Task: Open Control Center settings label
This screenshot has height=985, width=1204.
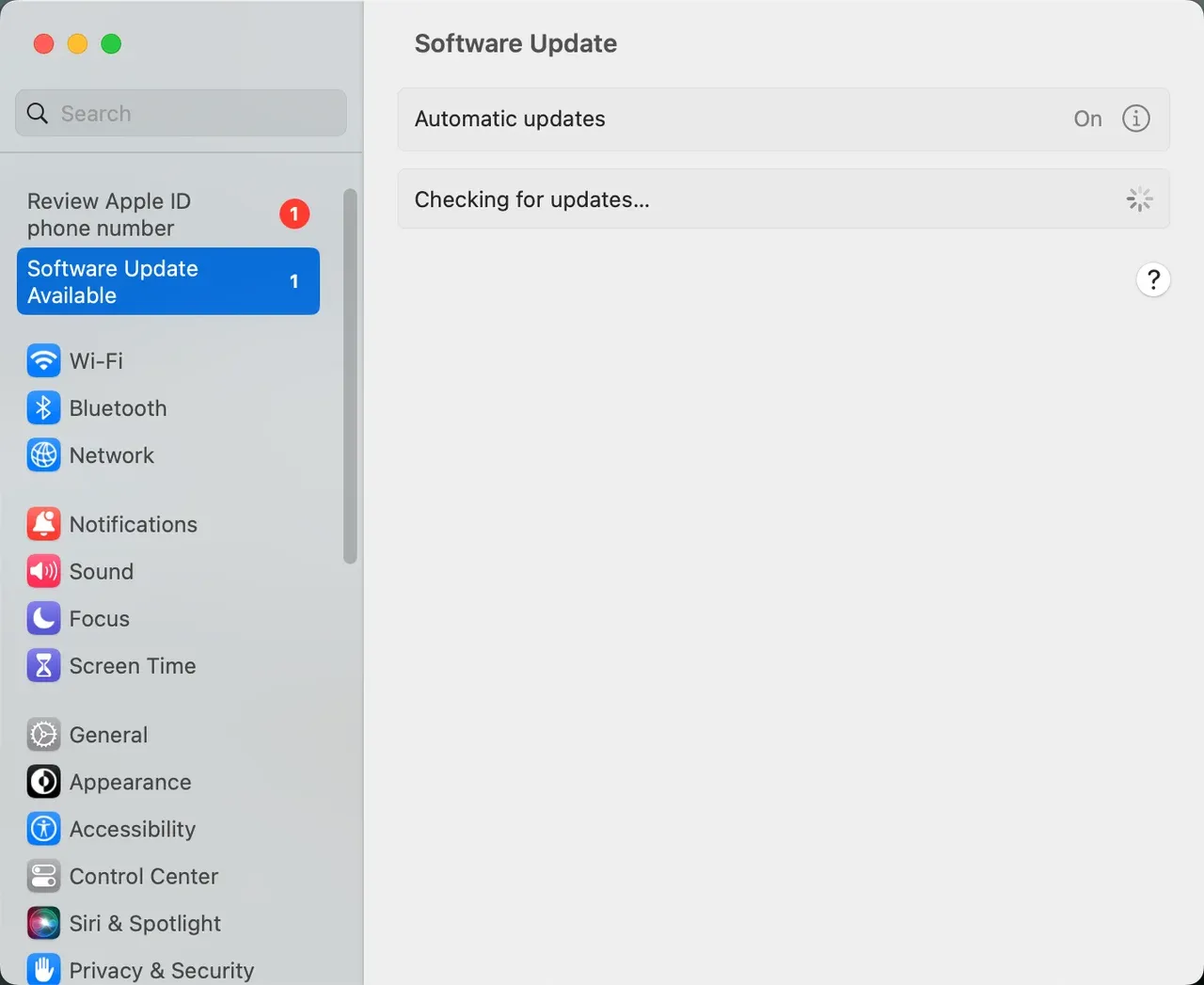Action: coord(143,876)
